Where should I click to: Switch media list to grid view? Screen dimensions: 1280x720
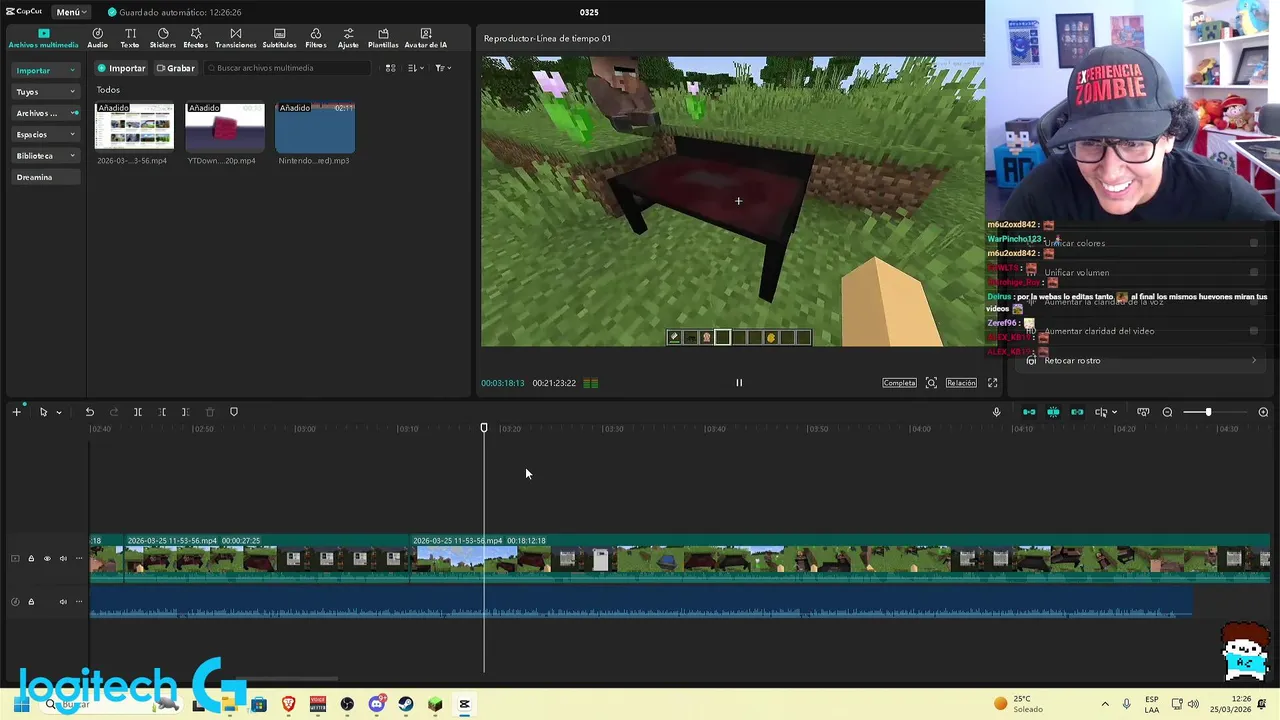click(x=390, y=68)
